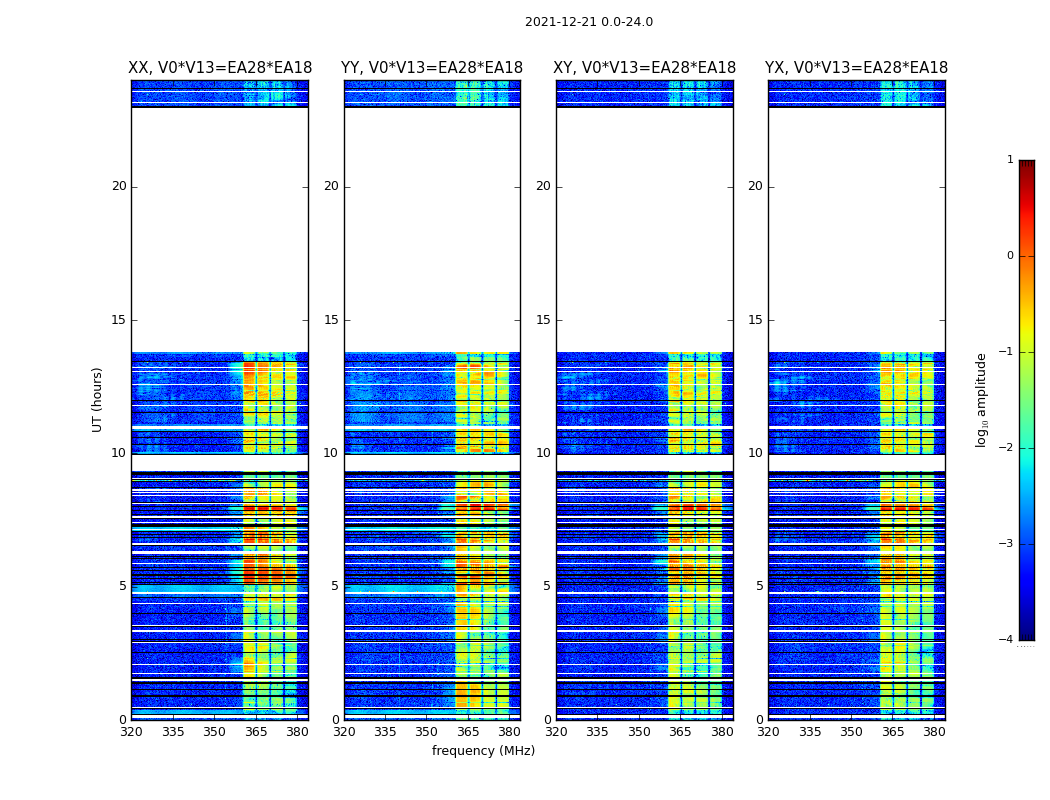This screenshot has width=1050, height=800.
Task: Click the colorbar tick label "1"
Action: click(1010, 160)
